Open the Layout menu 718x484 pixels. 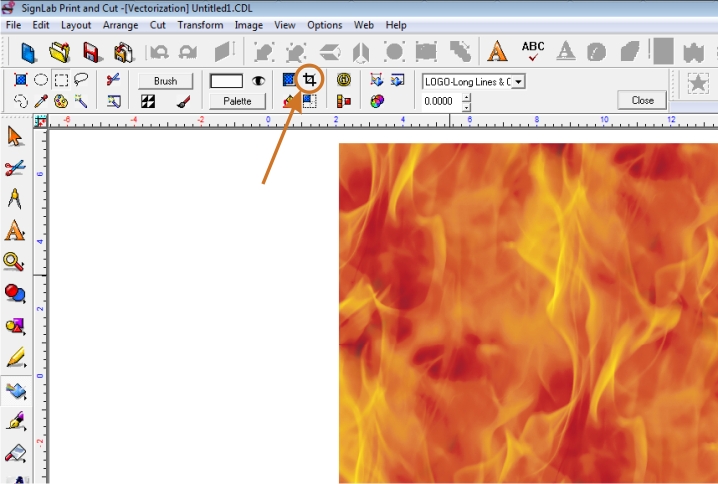[76, 25]
